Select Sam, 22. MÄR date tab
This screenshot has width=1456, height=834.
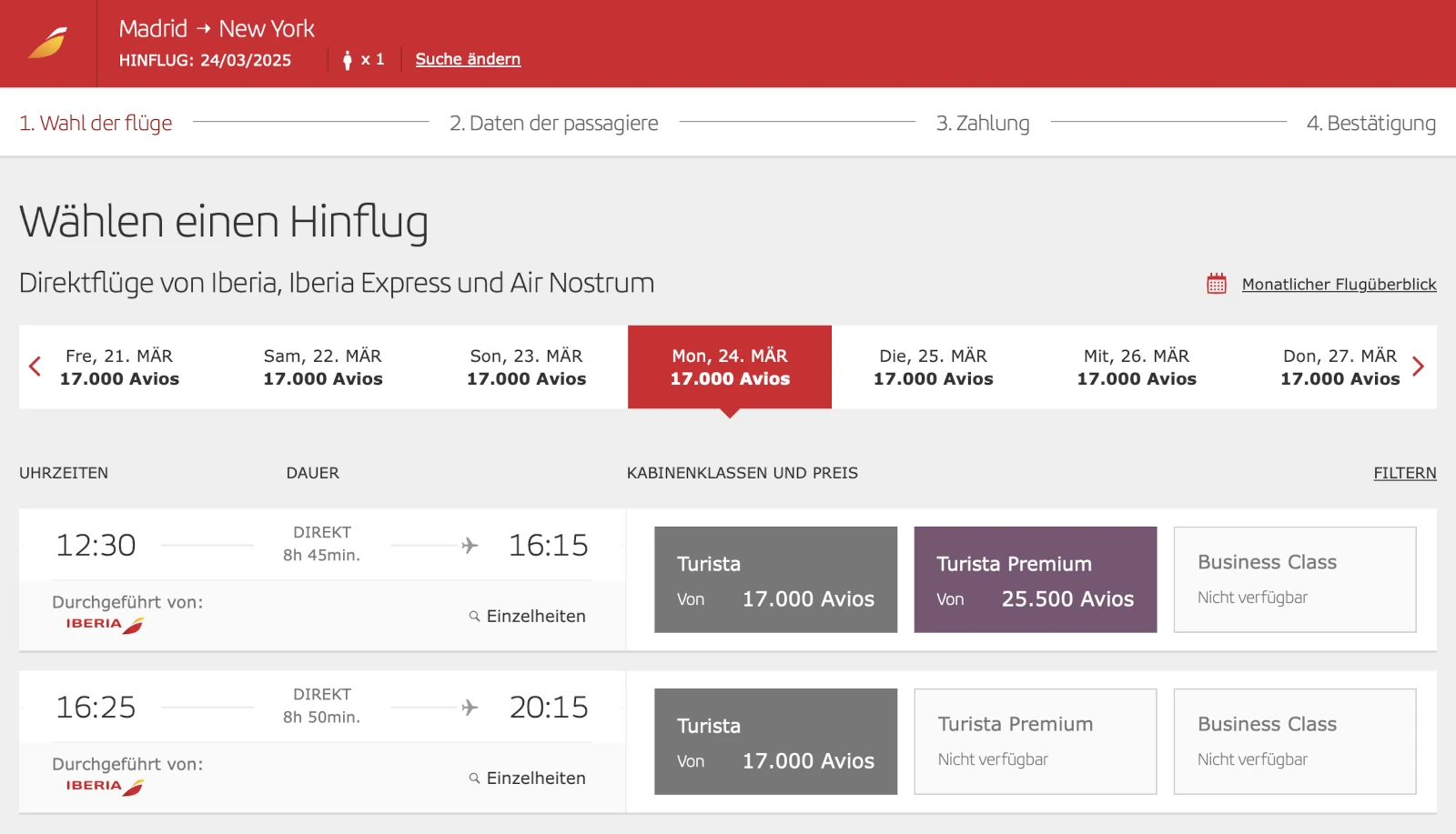tap(323, 367)
